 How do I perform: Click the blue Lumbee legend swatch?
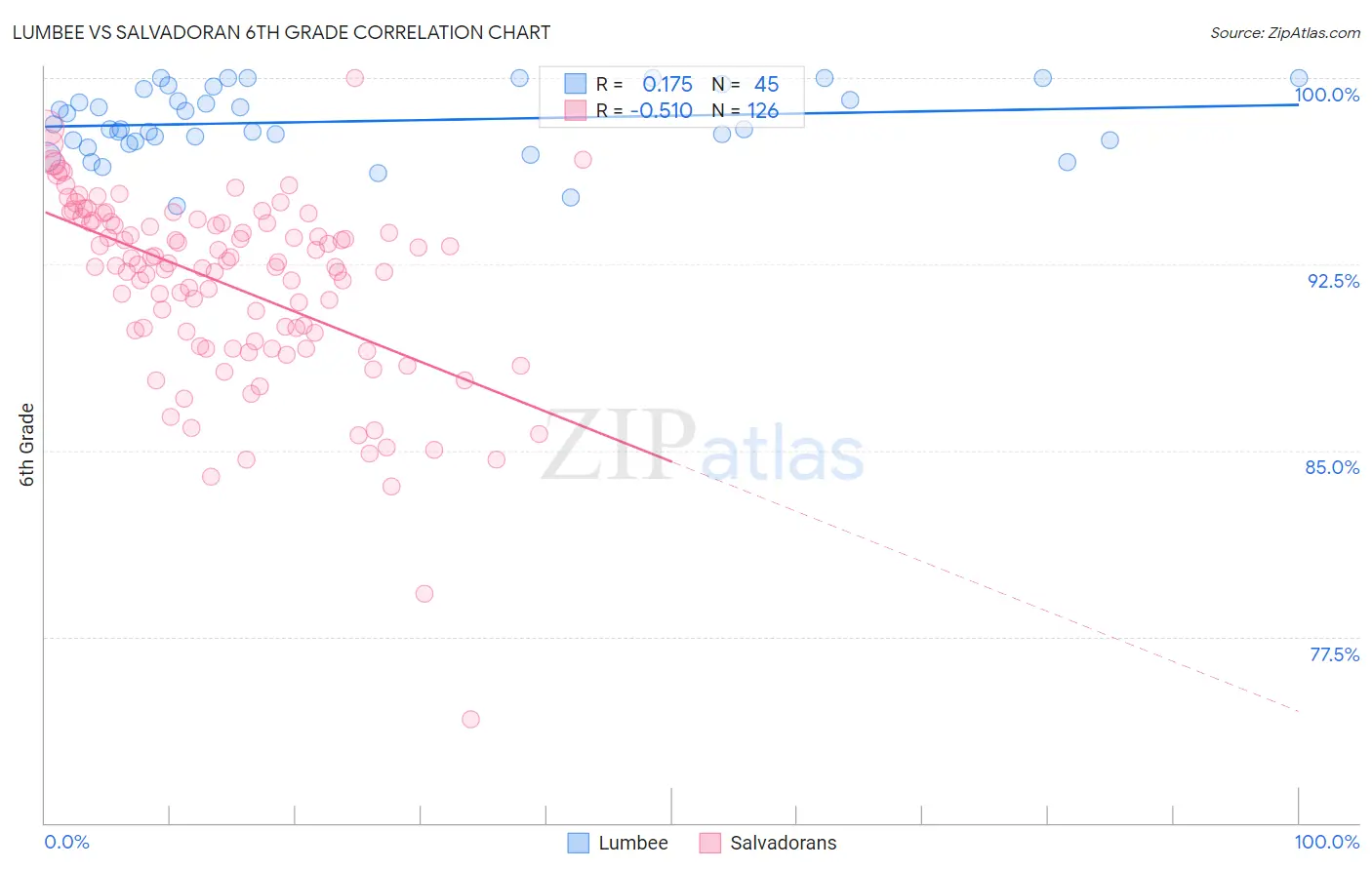point(578,843)
